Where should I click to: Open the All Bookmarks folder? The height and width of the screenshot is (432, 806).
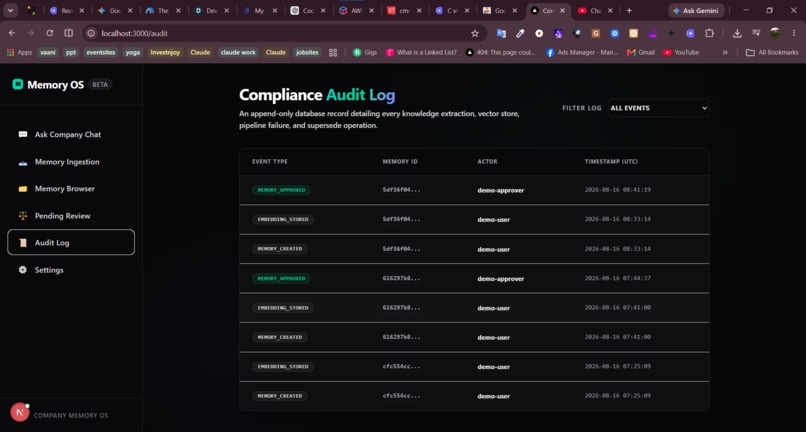[772, 52]
